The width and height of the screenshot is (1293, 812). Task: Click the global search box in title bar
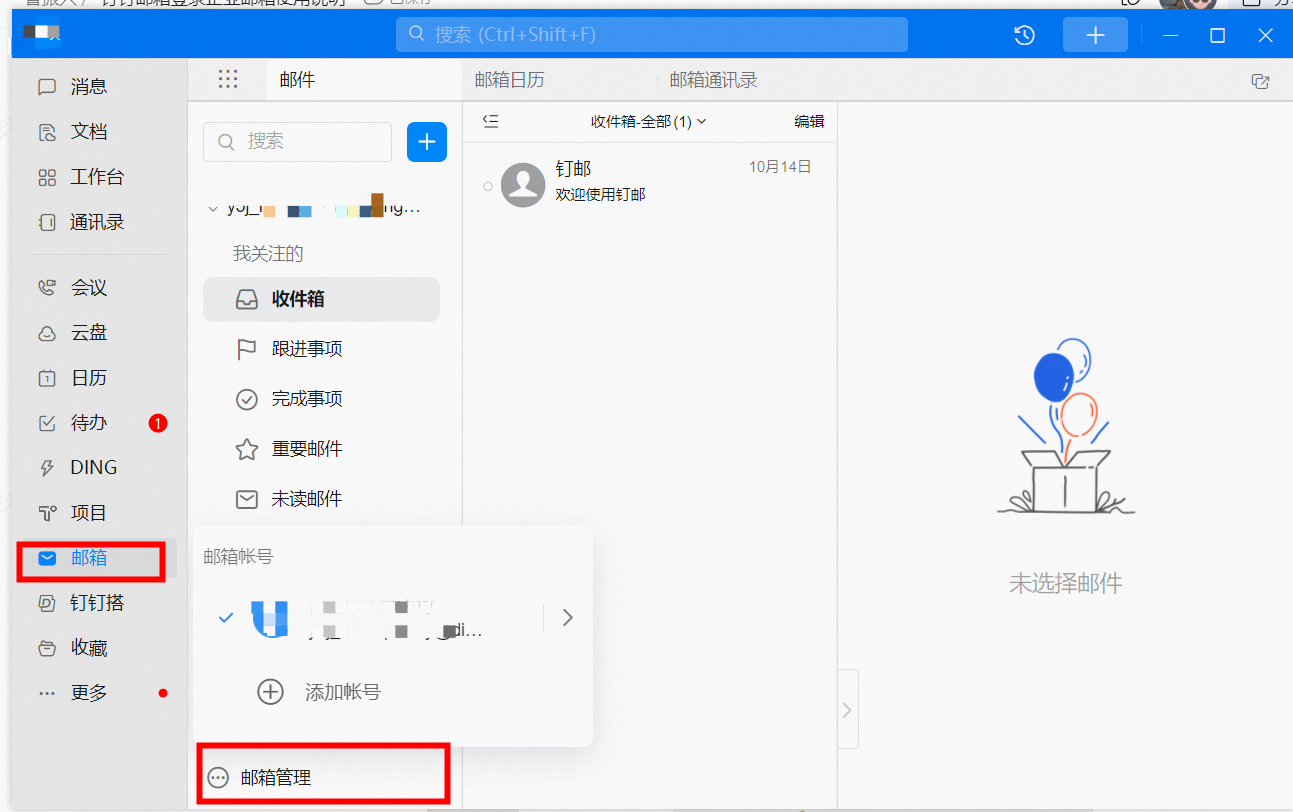(x=652, y=35)
